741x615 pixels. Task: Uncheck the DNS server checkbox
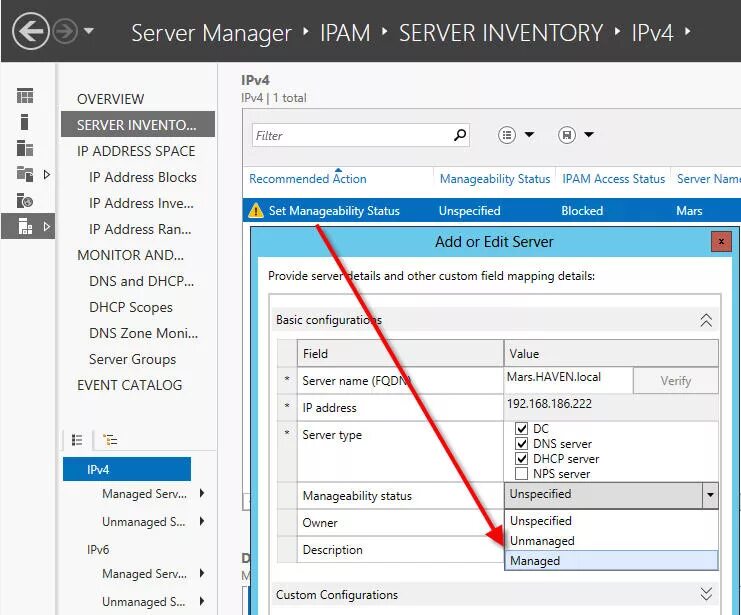coord(521,444)
